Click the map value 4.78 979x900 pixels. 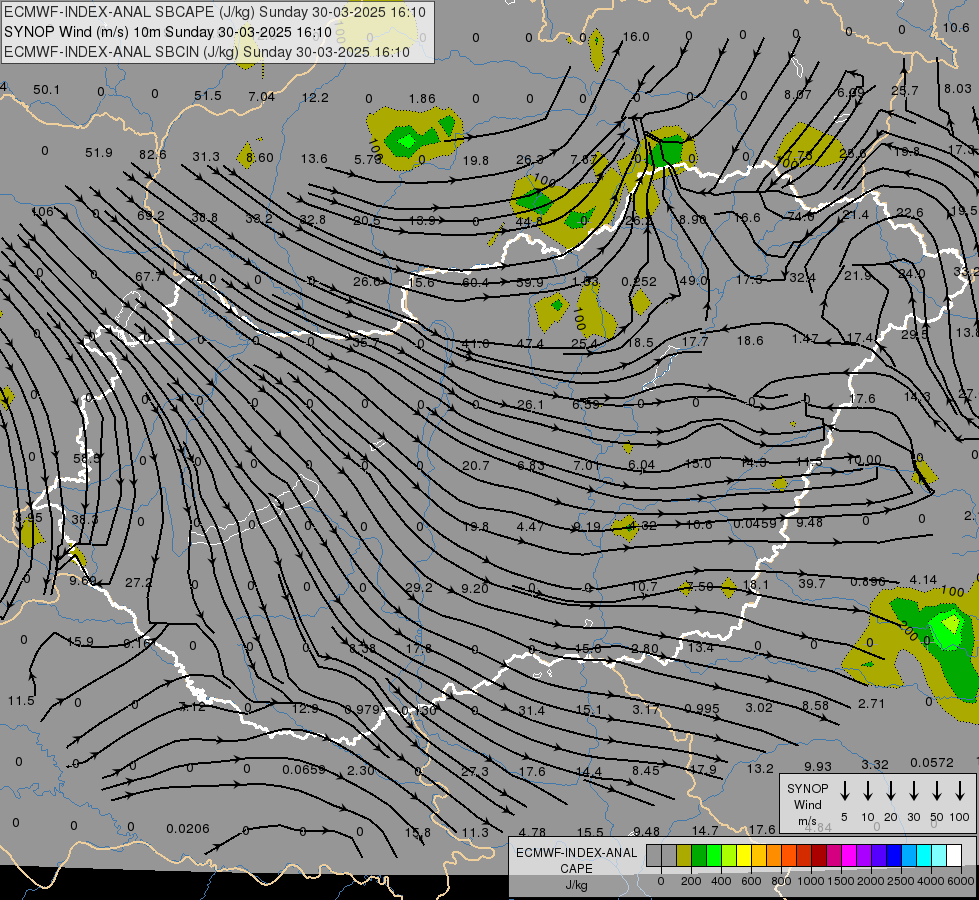pyautogui.click(x=532, y=833)
